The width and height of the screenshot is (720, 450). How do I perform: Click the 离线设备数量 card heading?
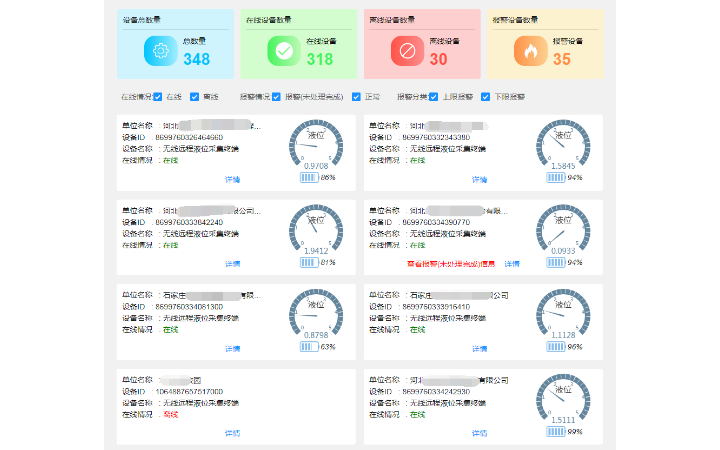[x=392, y=20]
